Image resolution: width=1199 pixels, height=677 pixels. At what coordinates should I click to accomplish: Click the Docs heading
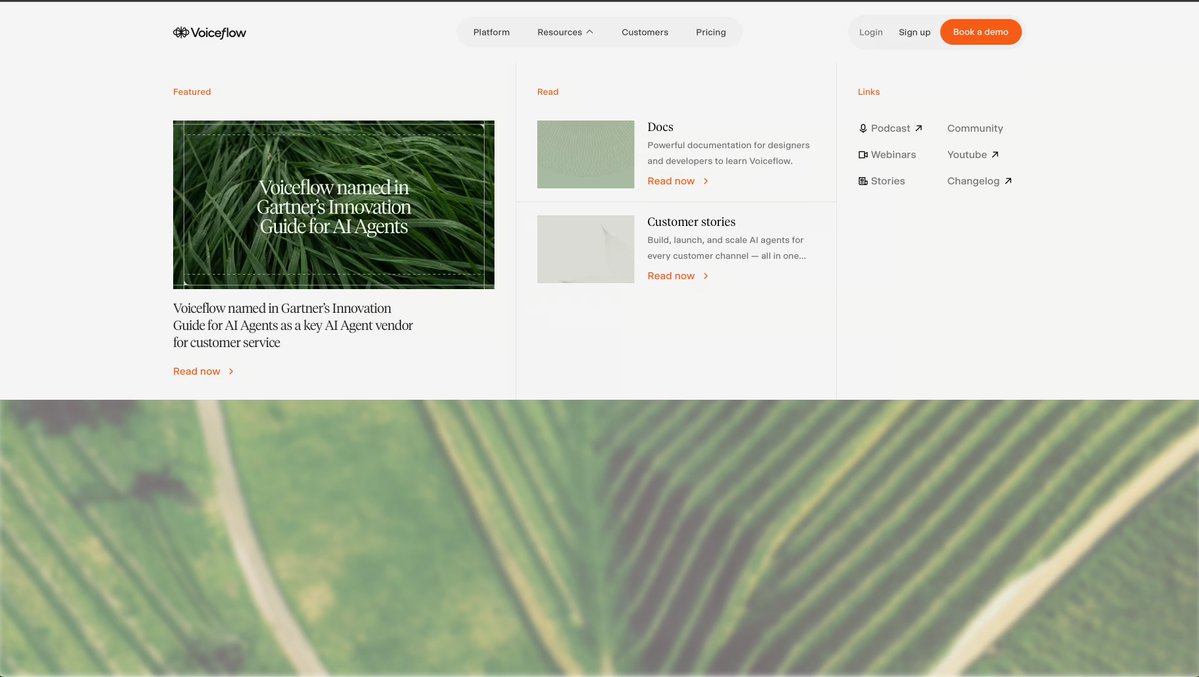click(660, 127)
